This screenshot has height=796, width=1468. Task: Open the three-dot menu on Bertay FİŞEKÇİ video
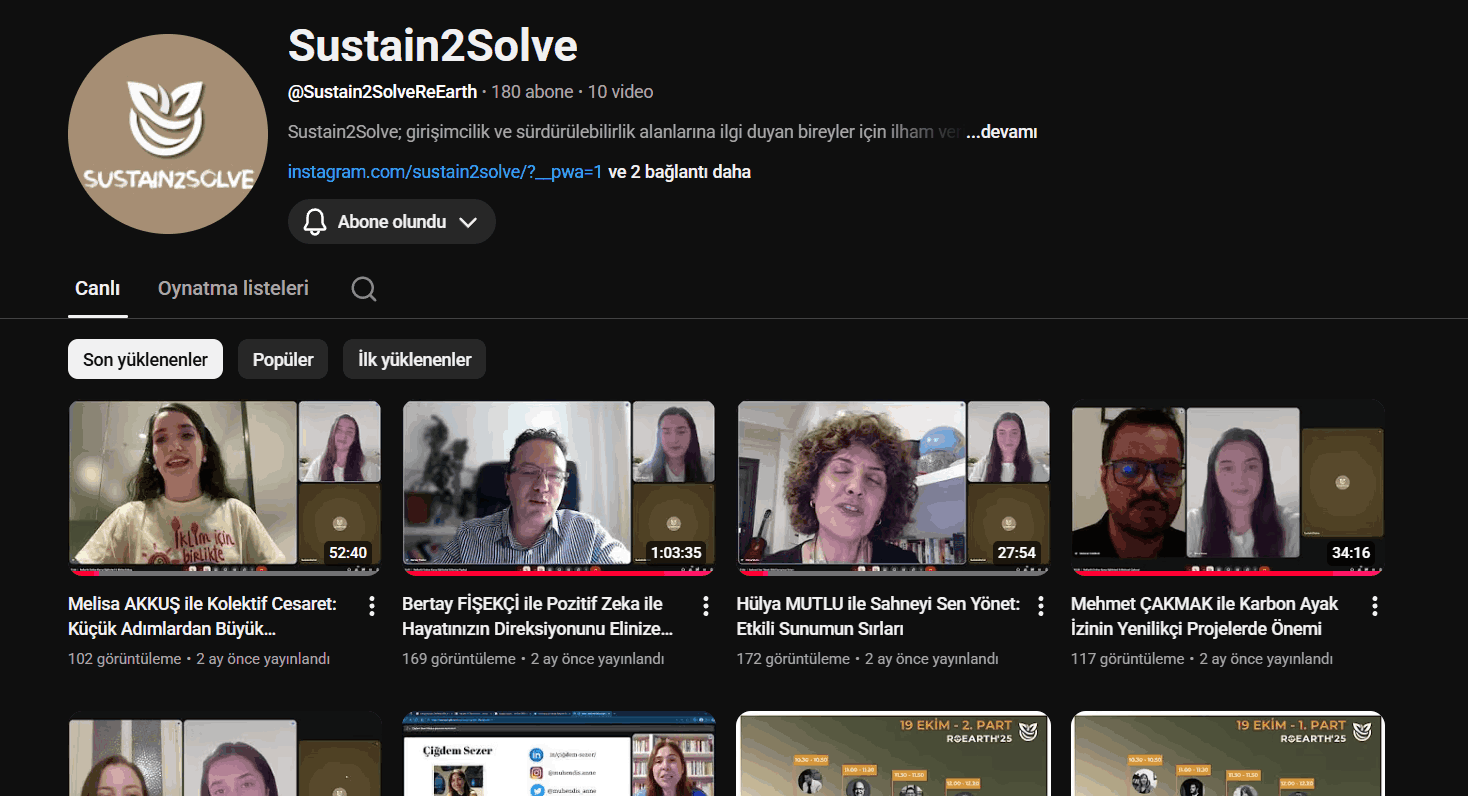pyautogui.click(x=705, y=606)
